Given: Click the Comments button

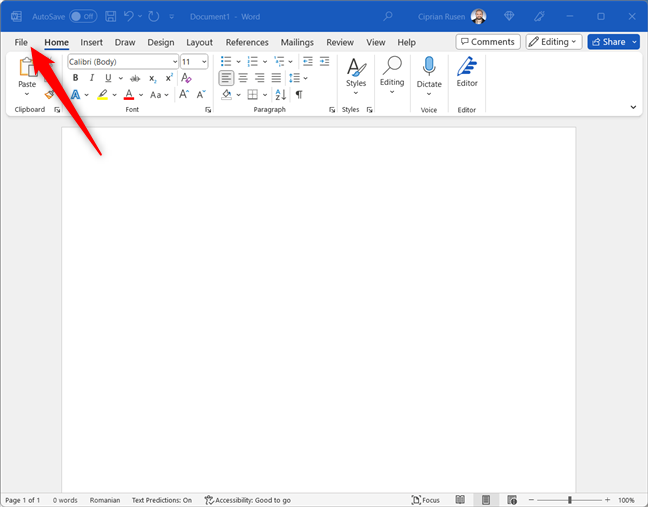Looking at the screenshot, I should point(488,42).
